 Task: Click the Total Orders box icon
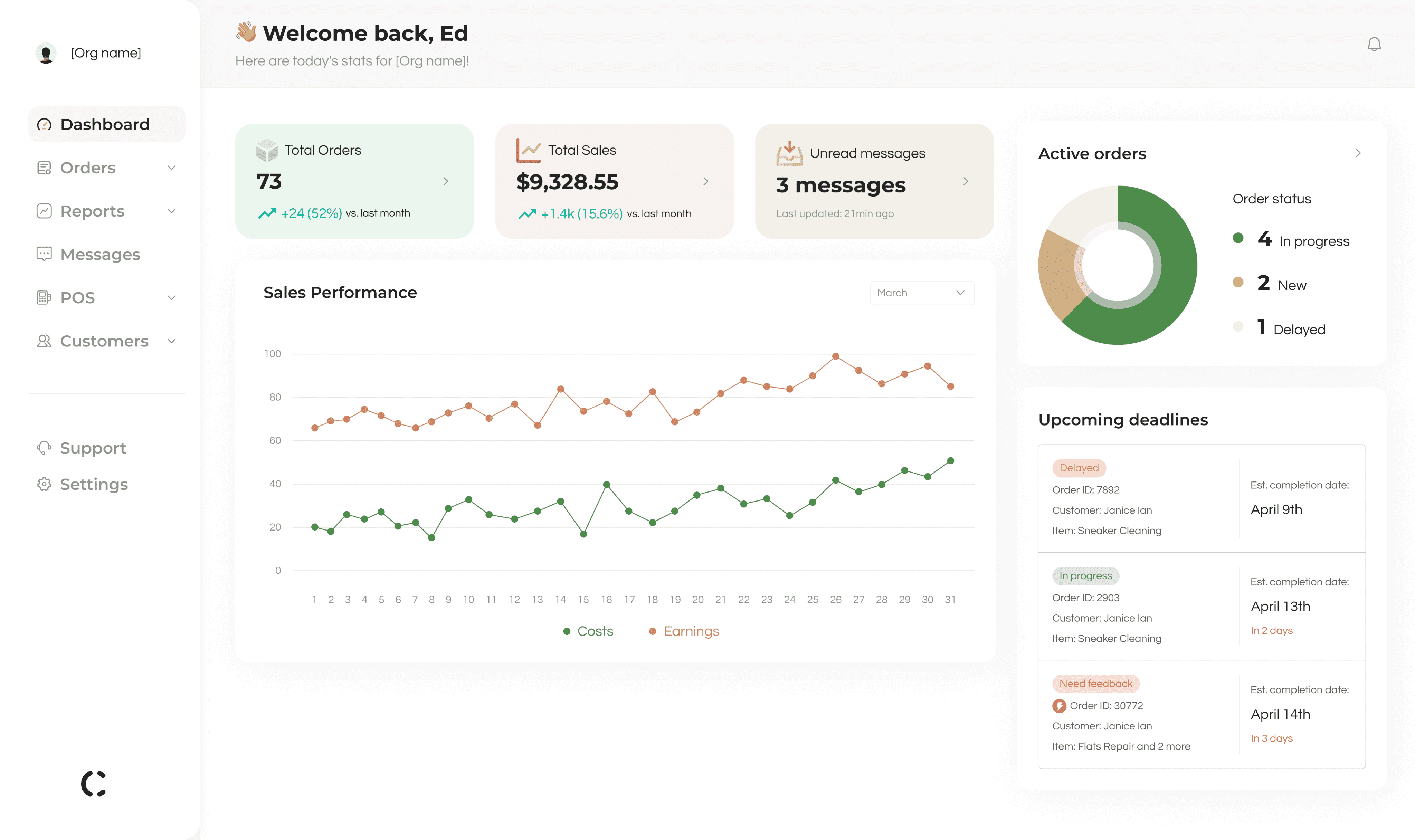coord(267,150)
